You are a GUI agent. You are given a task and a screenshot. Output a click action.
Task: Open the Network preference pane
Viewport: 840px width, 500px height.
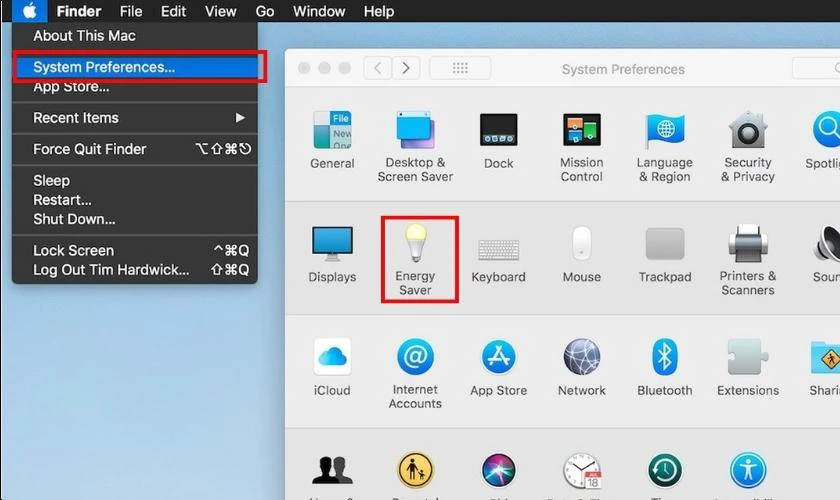point(582,367)
